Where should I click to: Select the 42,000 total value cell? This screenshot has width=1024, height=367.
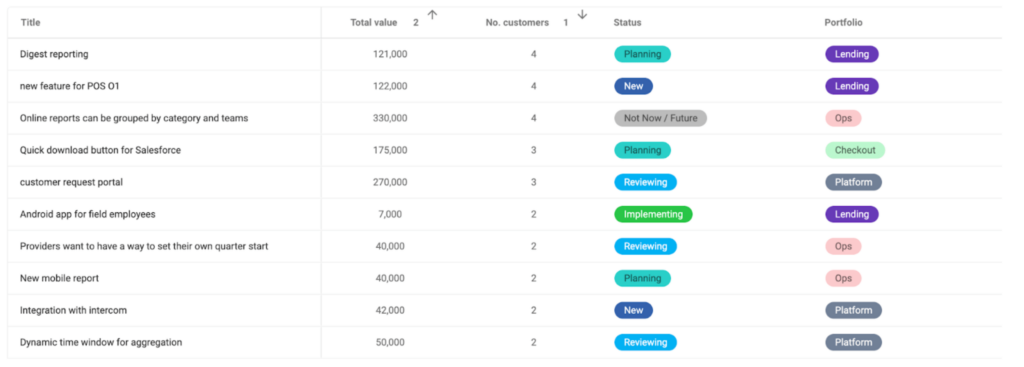click(390, 310)
